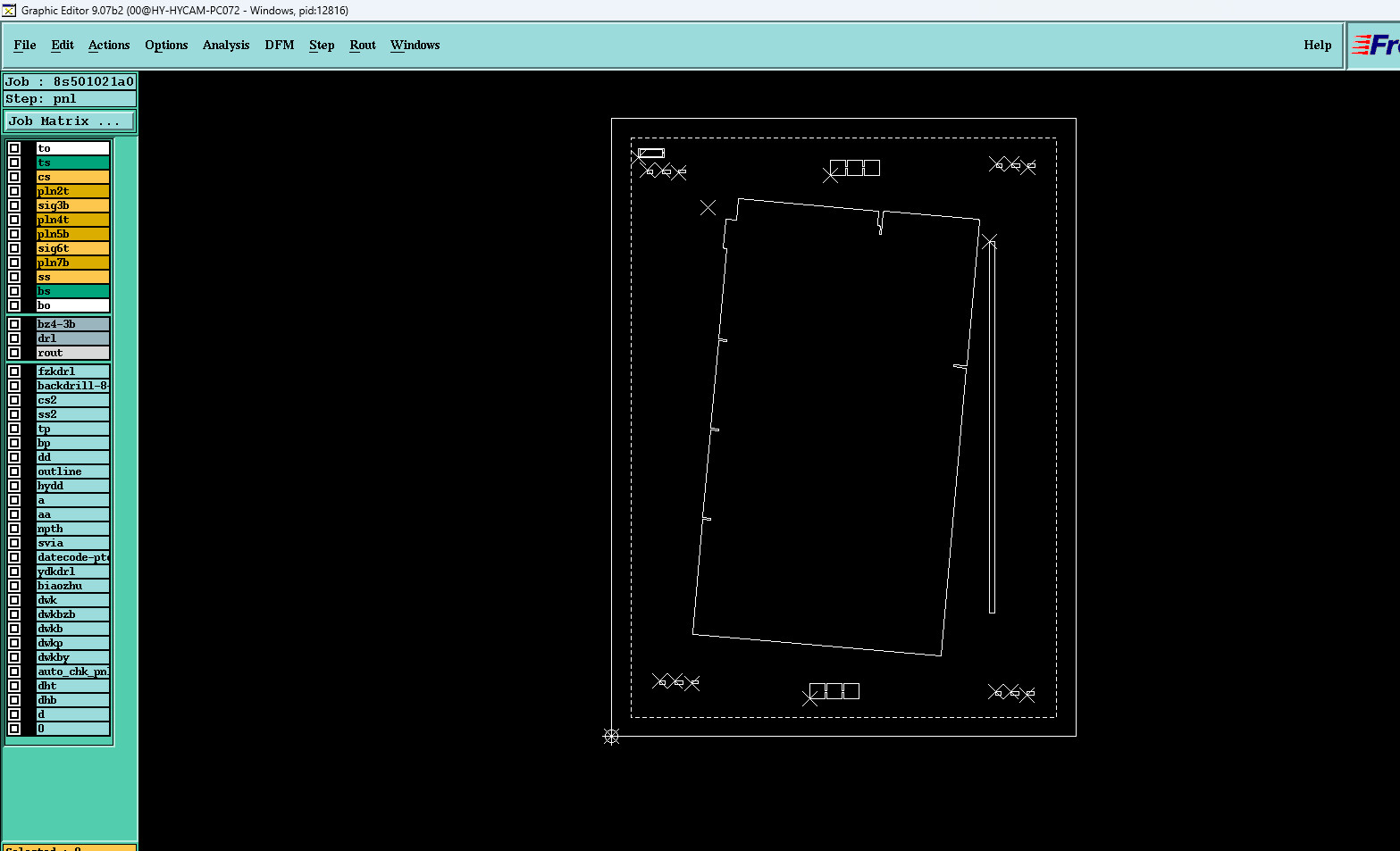Image resolution: width=1400 pixels, height=851 pixels.
Task: Click the Frontline logo icon
Action: coord(1375,45)
